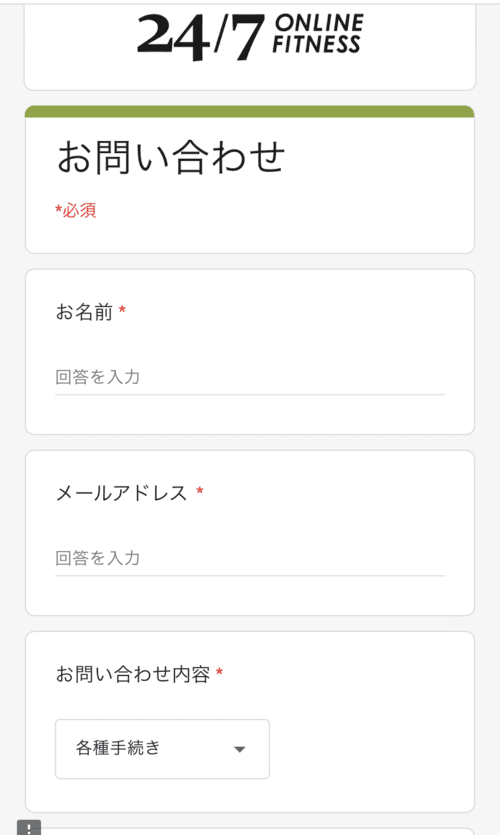Click the dropdown arrow beside 各種手続き
The width and height of the screenshot is (500, 835).
point(240,749)
